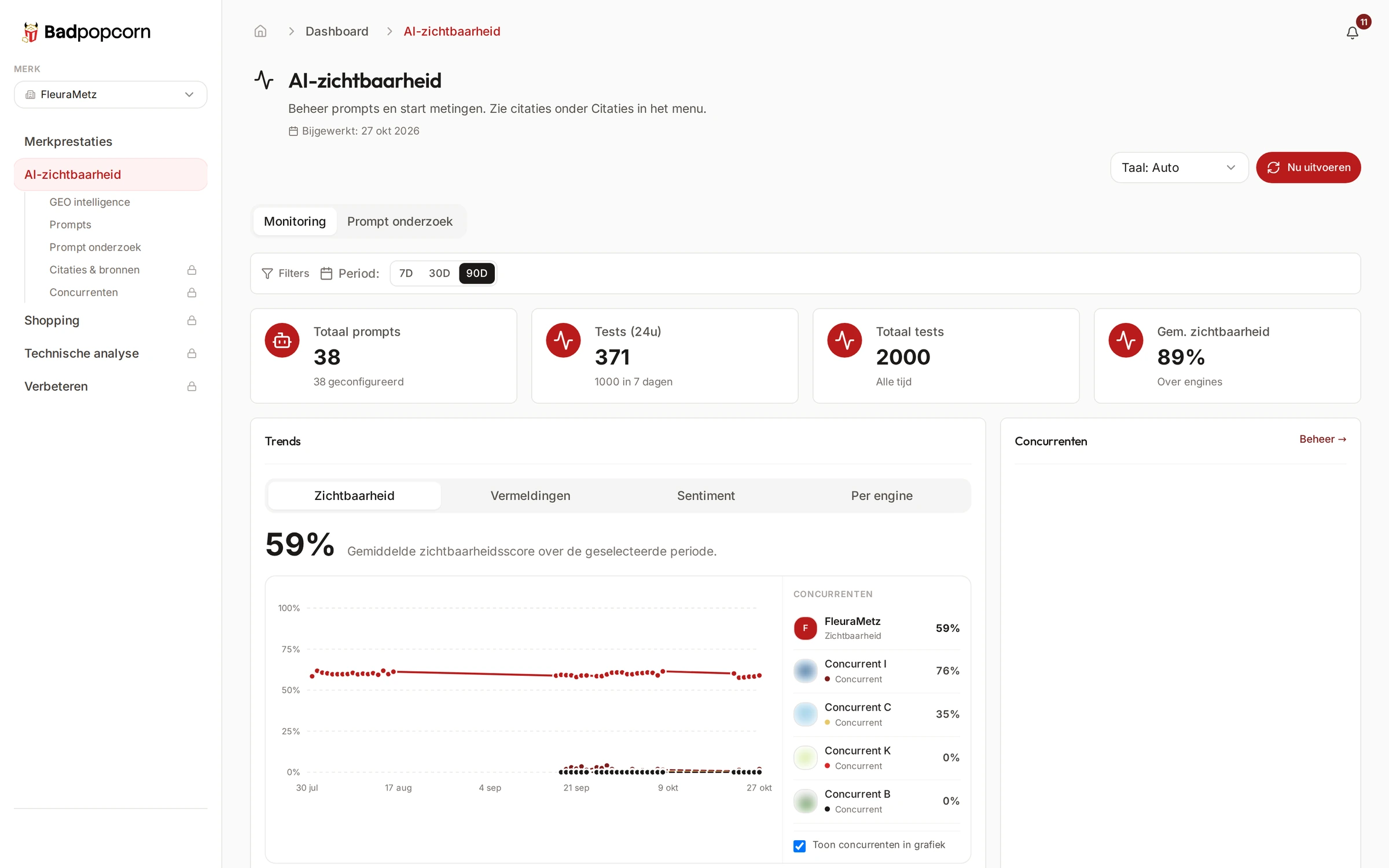Open the notifications bell icon

(x=1352, y=33)
